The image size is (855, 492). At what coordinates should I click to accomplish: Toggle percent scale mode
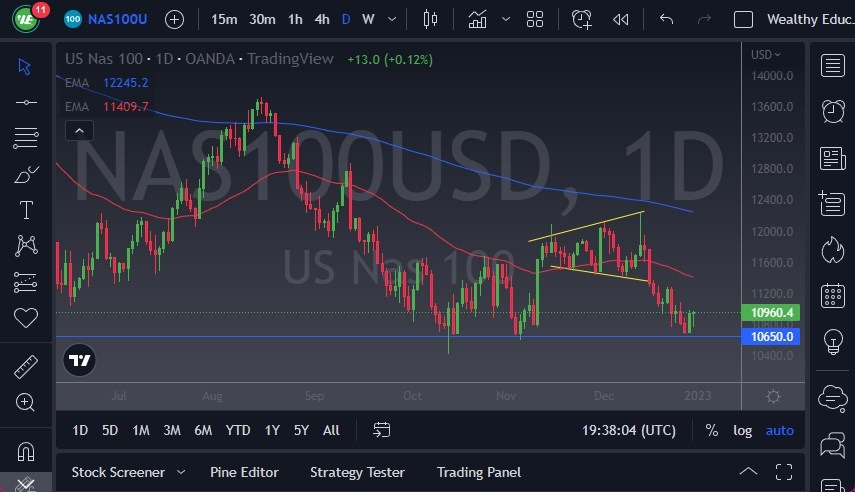tap(712, 430)
